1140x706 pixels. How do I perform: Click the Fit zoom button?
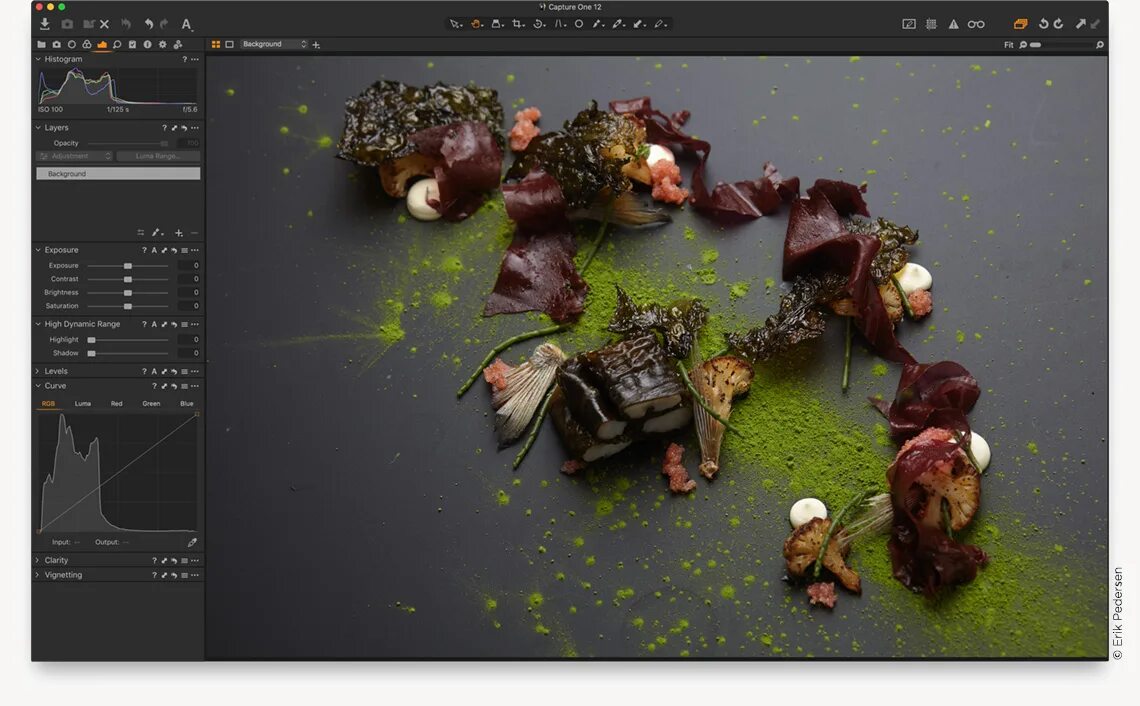(1008, 45)
